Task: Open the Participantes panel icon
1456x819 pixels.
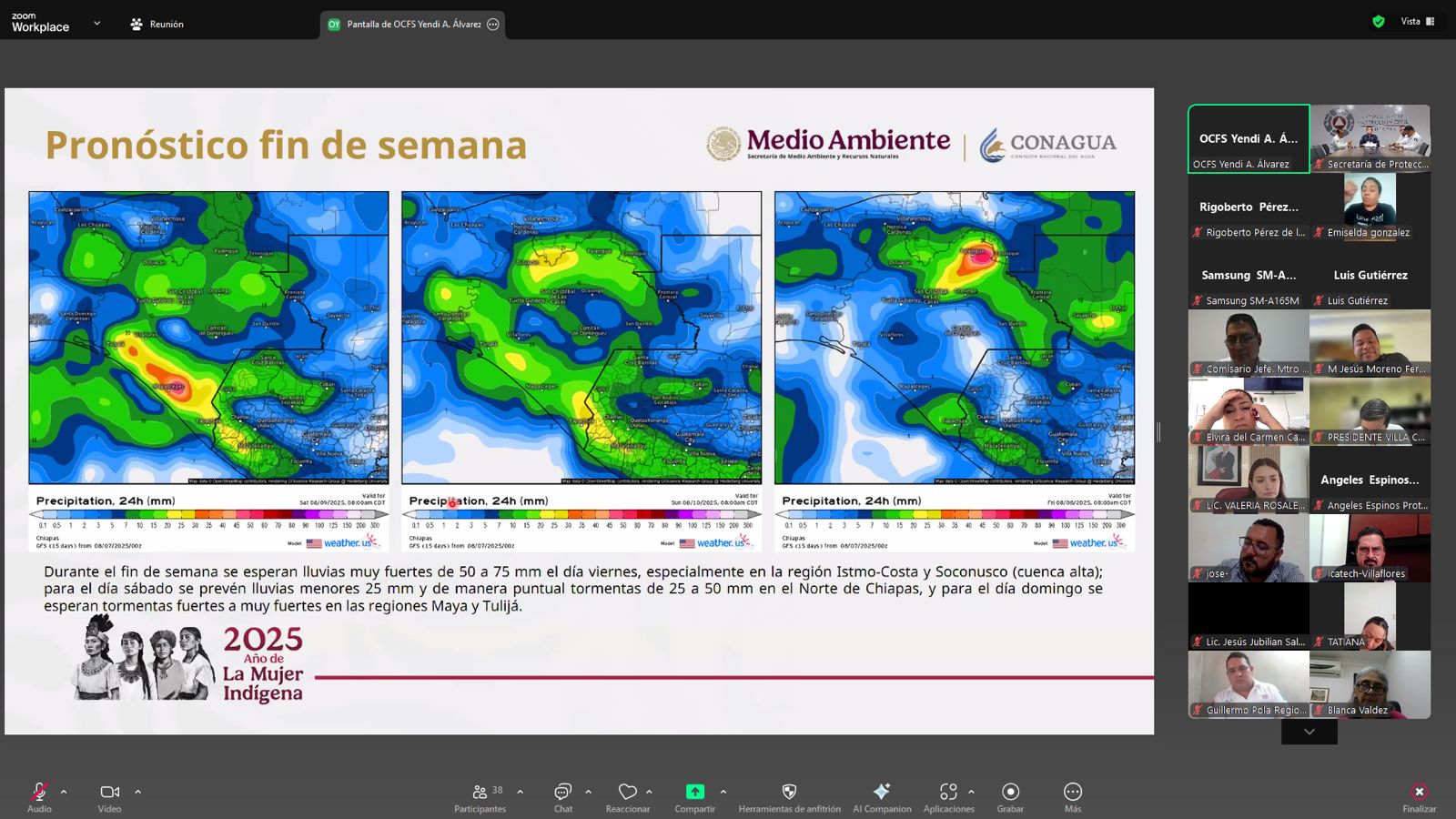Action: pyautogui.click(x=480, y=792)
